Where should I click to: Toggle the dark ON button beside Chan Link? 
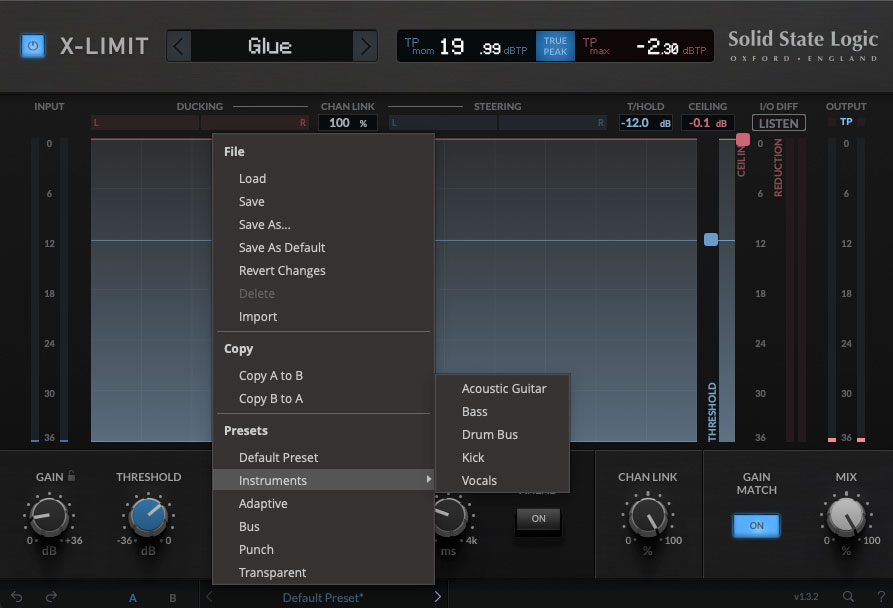pos(538,519)
